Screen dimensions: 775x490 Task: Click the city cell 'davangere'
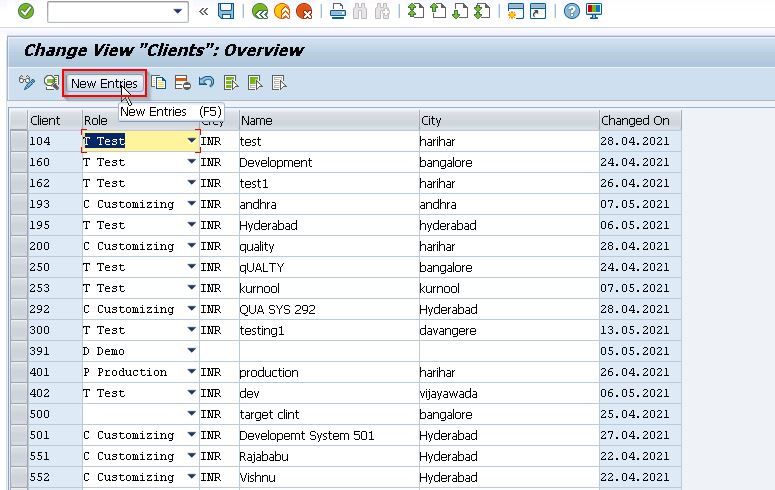coord(509,330)
